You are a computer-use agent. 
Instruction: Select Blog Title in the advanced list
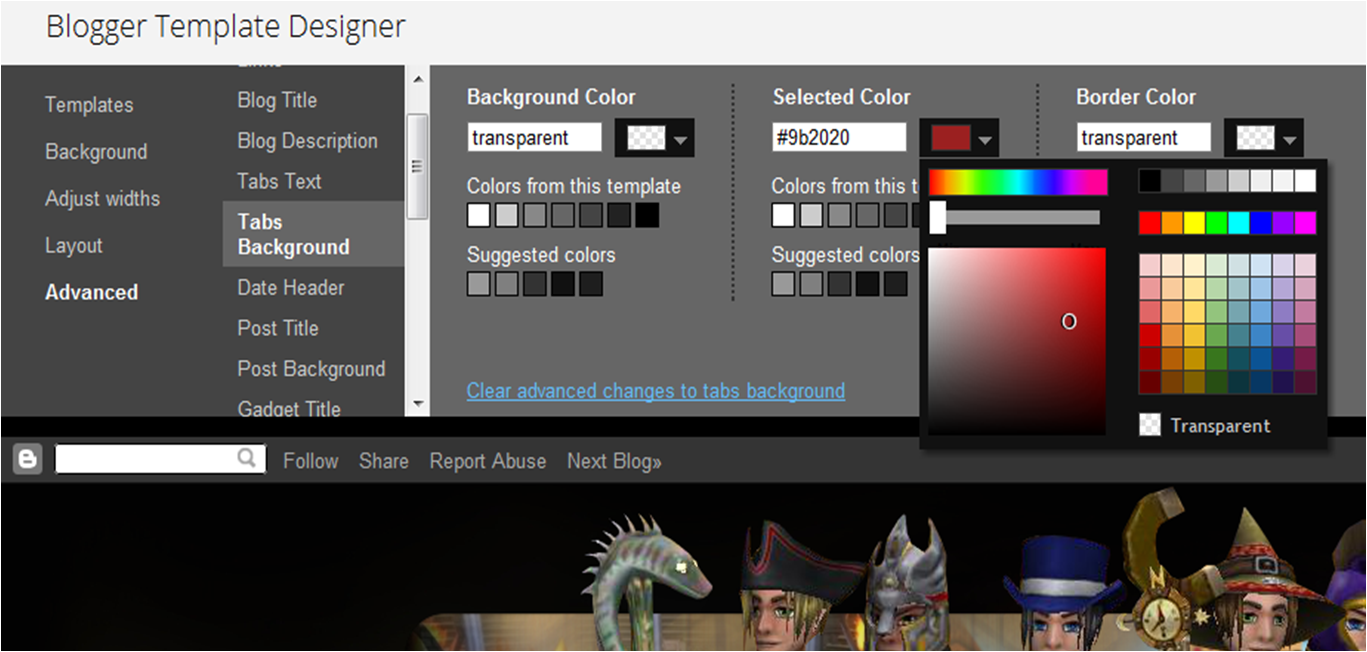[277, 101]
